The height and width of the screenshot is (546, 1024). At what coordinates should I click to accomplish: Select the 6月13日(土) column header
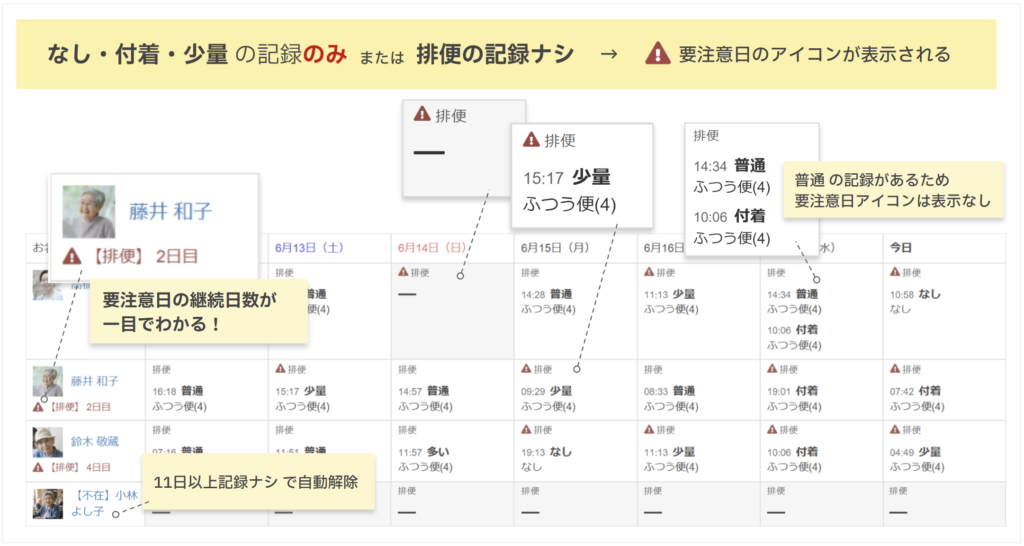310,248
